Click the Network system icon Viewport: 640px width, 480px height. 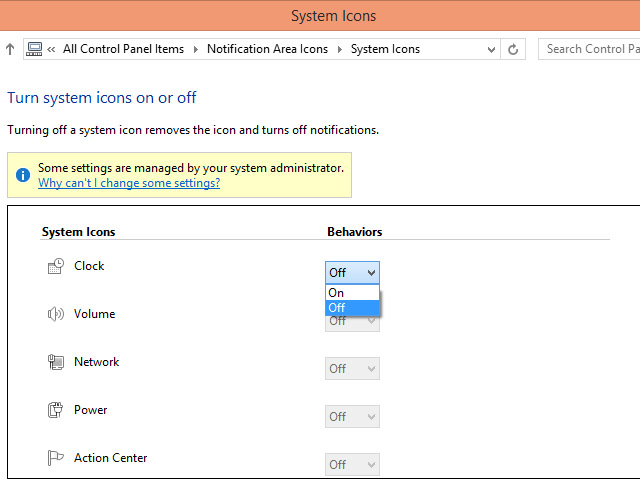pyautogui.click(x=56, y=362)
